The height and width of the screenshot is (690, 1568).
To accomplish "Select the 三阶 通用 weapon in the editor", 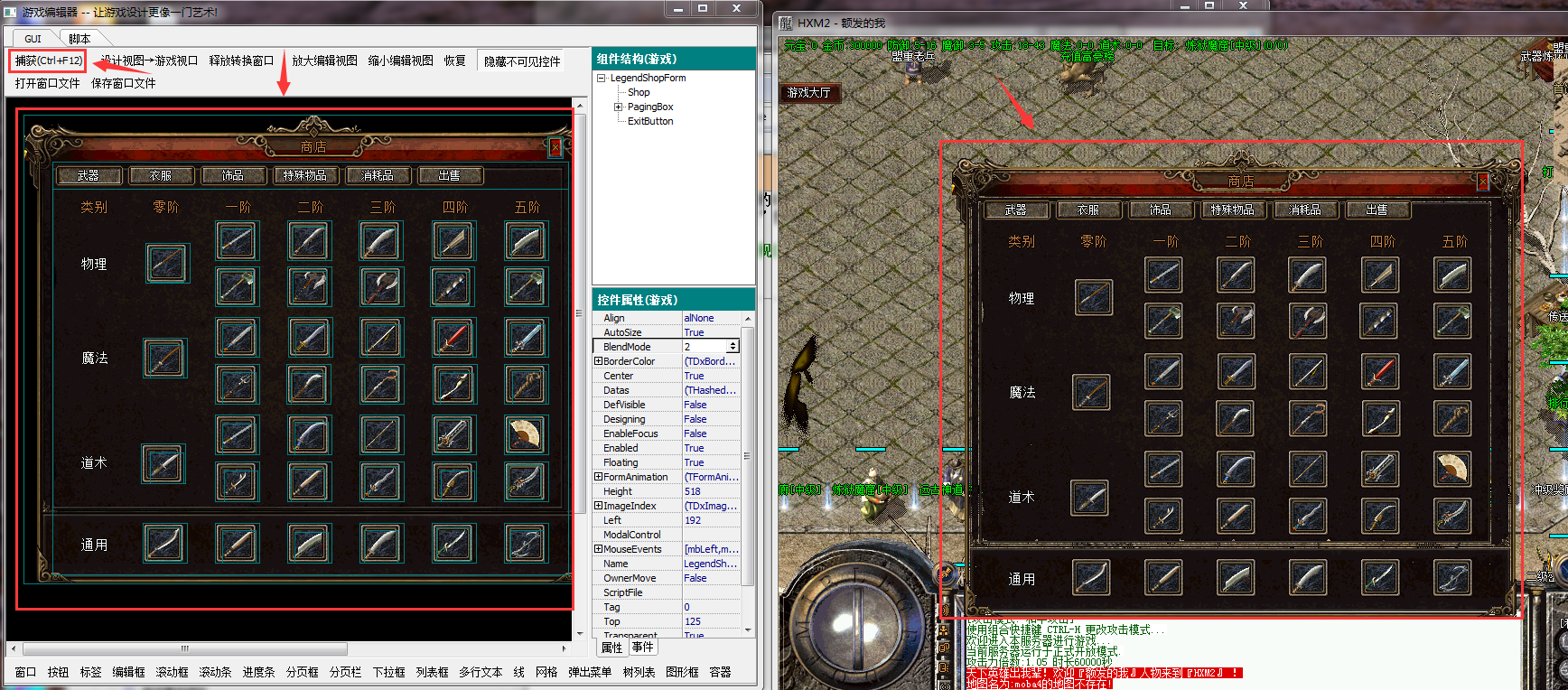I will [x=381, y=544].
